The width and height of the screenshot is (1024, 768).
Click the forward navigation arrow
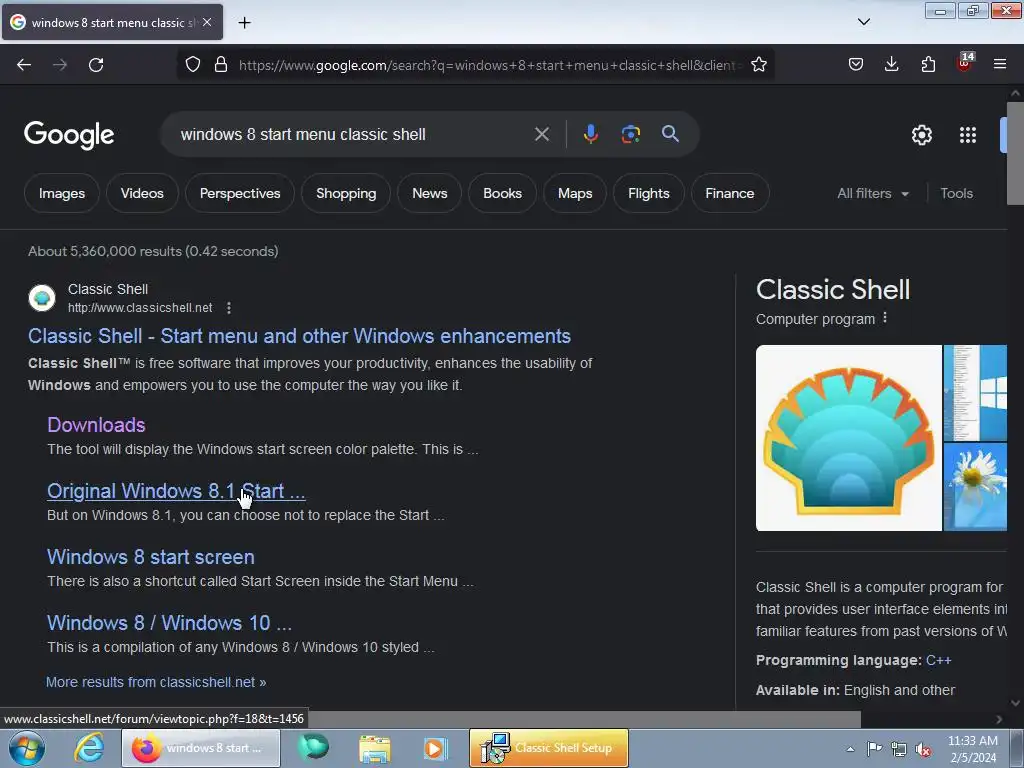(x=59, y=65)
